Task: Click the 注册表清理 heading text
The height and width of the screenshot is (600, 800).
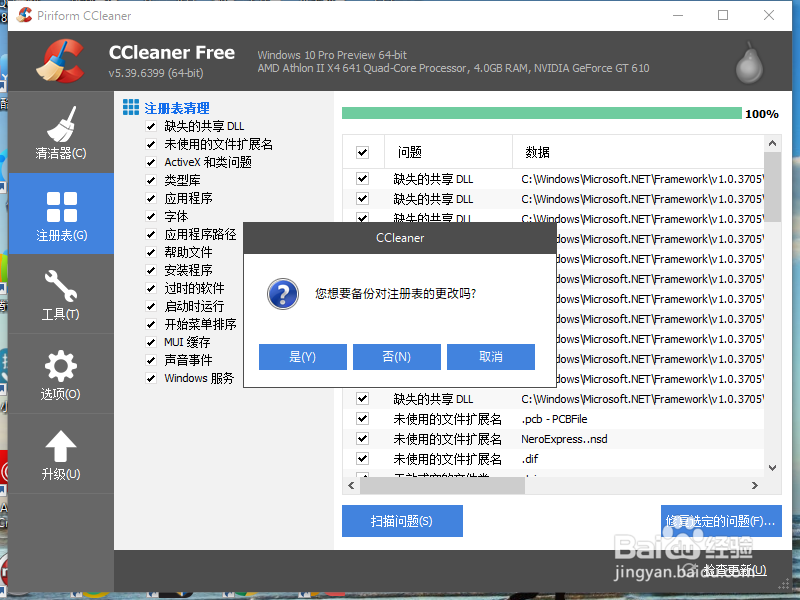Action: pos(177,108)
